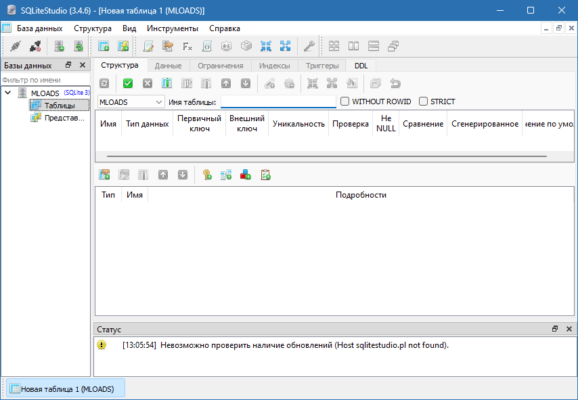The height and width of the screenshot is (400, 578).
Task: Tile windows horizontally with the two-column icon
Action: (354, 46)
